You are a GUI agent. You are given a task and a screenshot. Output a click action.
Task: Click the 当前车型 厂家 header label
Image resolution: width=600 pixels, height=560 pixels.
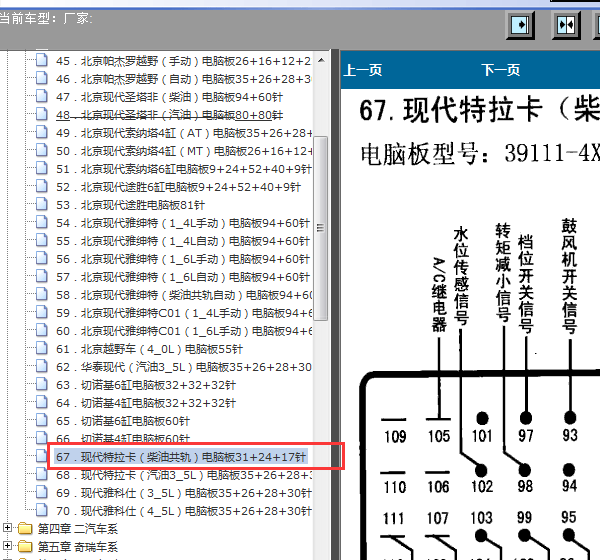click(x=46, y=18)
